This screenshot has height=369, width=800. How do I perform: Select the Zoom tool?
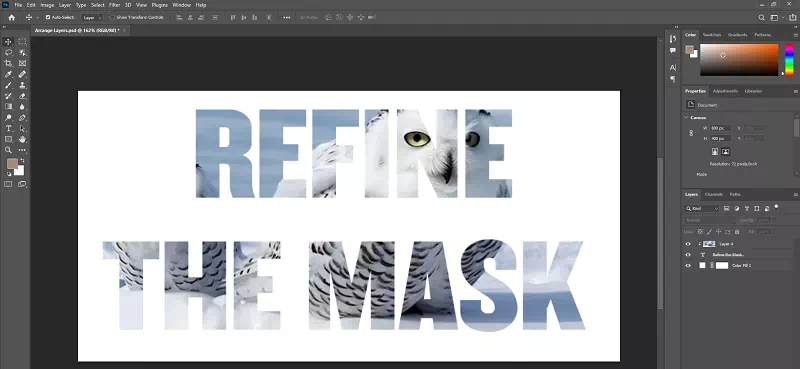coord(8,150)
